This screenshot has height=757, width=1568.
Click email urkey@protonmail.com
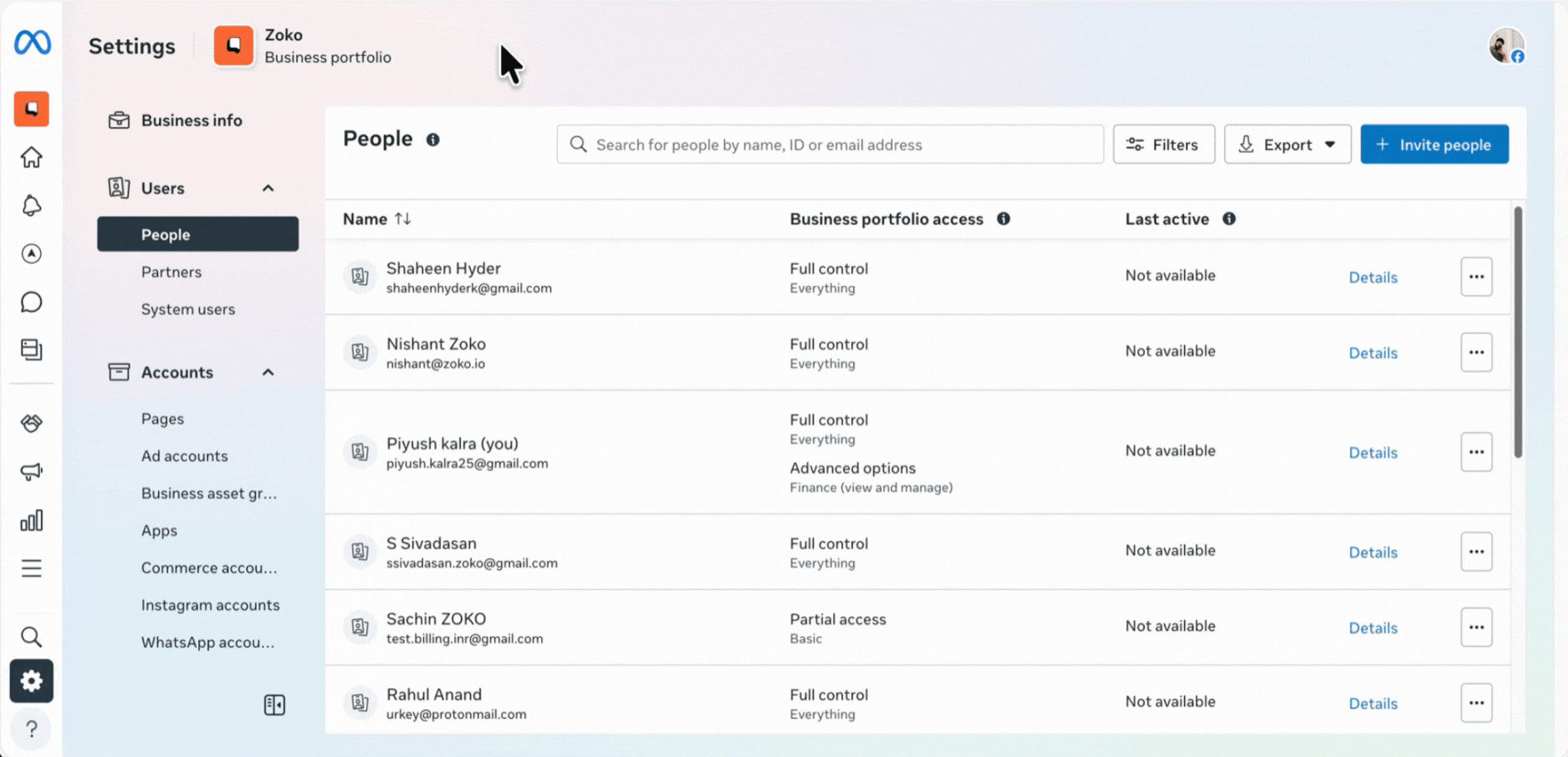tap(457, 714)
